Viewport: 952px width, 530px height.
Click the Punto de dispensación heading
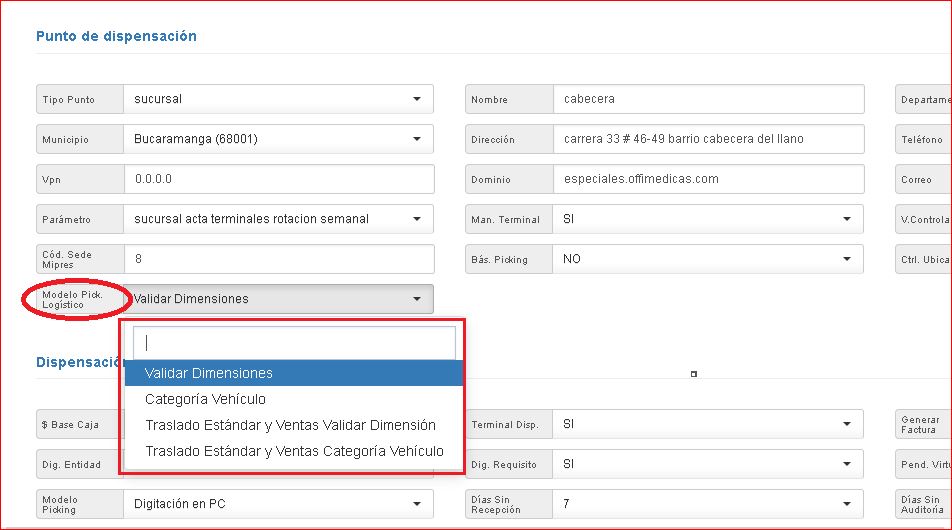click(116, 36)
